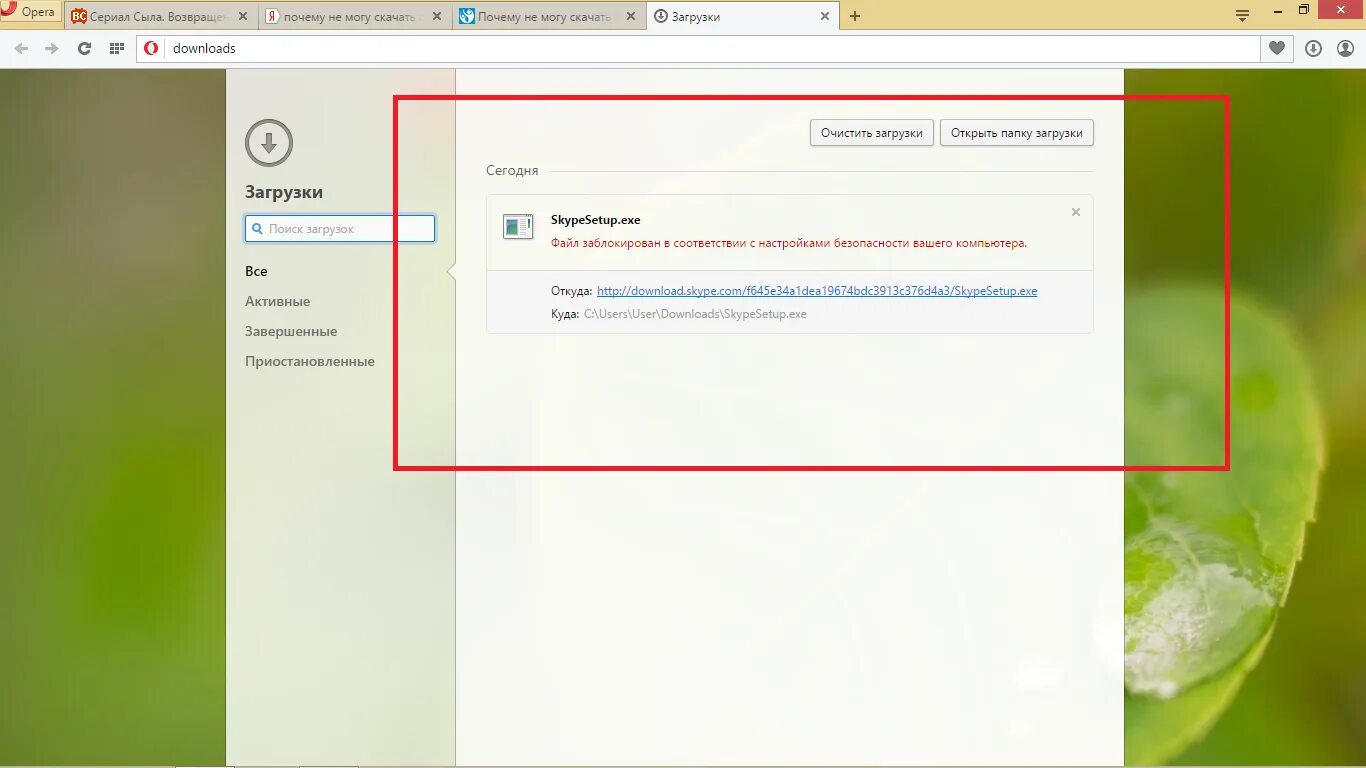Image resolution: width=1366 pixels, height=768 pixels.
Task: Click the SkypeSetup.exe file icon
Action: [518, 227]
